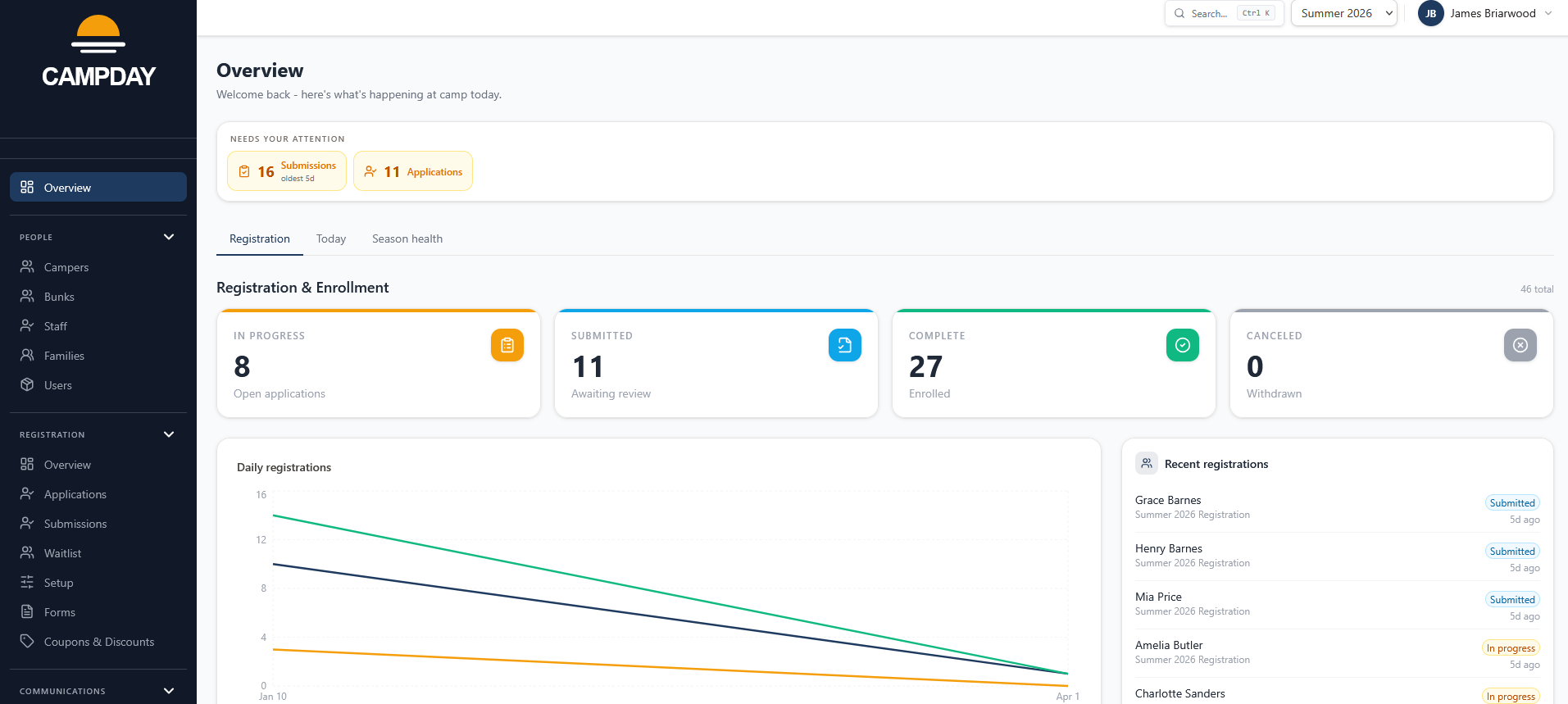Open Staff in sidebar
This screenshot has width=1568, height=704.
coord(98,326)
